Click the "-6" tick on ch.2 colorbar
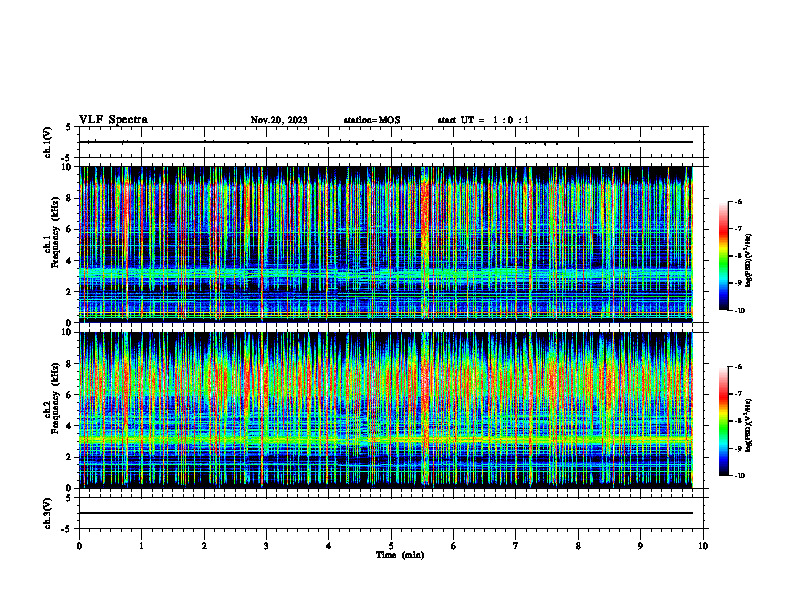 [x=739, y=367]
